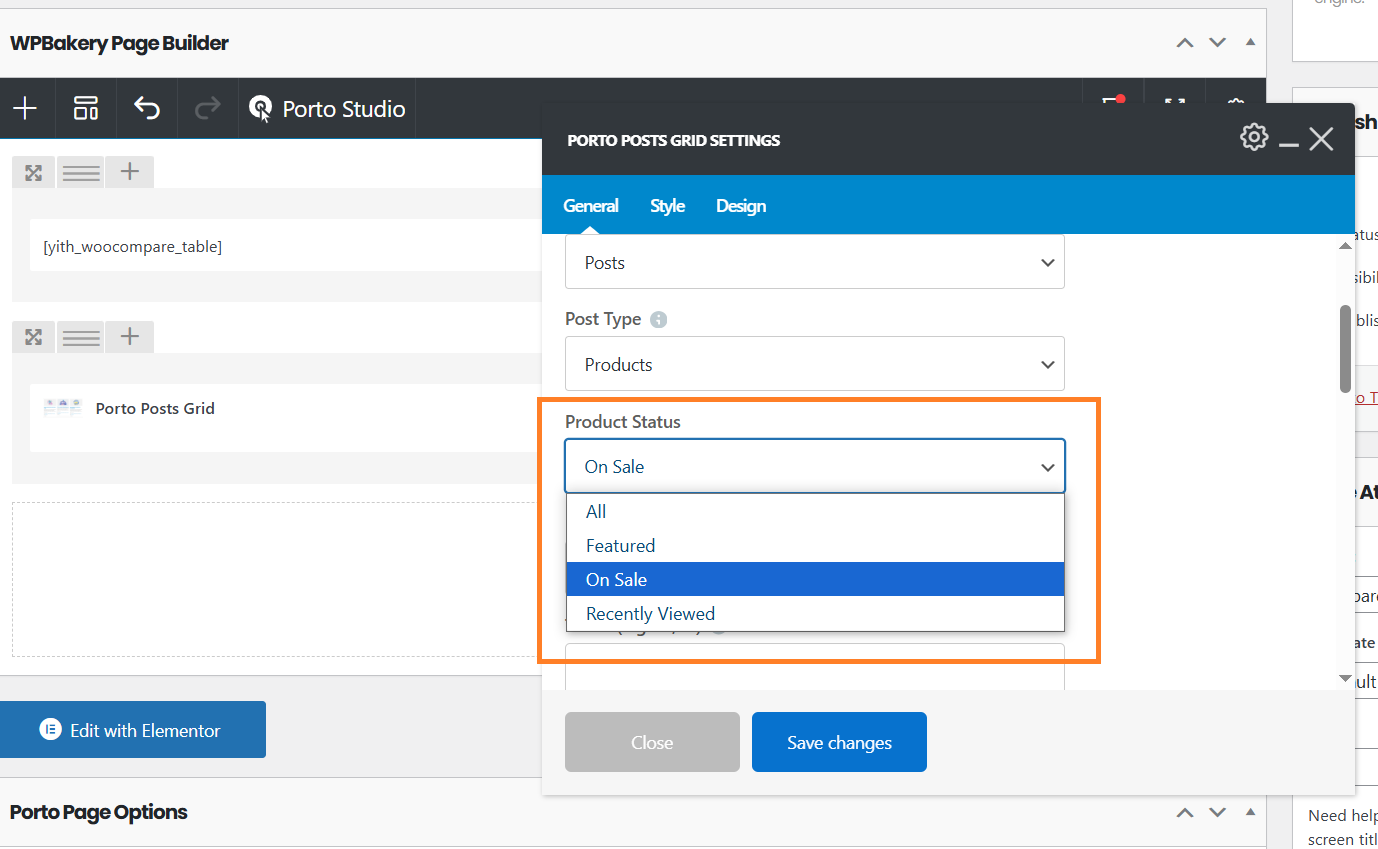Image resolution: width=1378 pixels, height=849 pixels.
Task: Close the Porto Posts Grid Settings dialog via X
Action: (1321, 139)
